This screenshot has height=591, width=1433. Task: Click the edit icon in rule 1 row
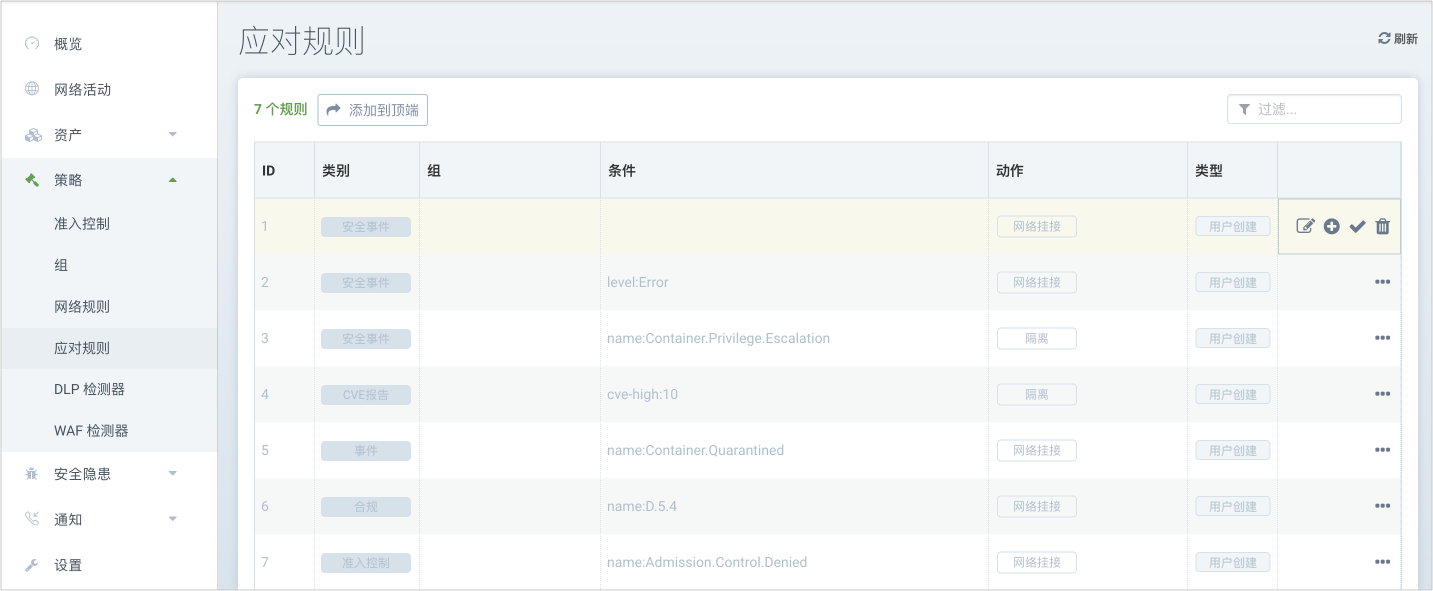pos(1305,226)
